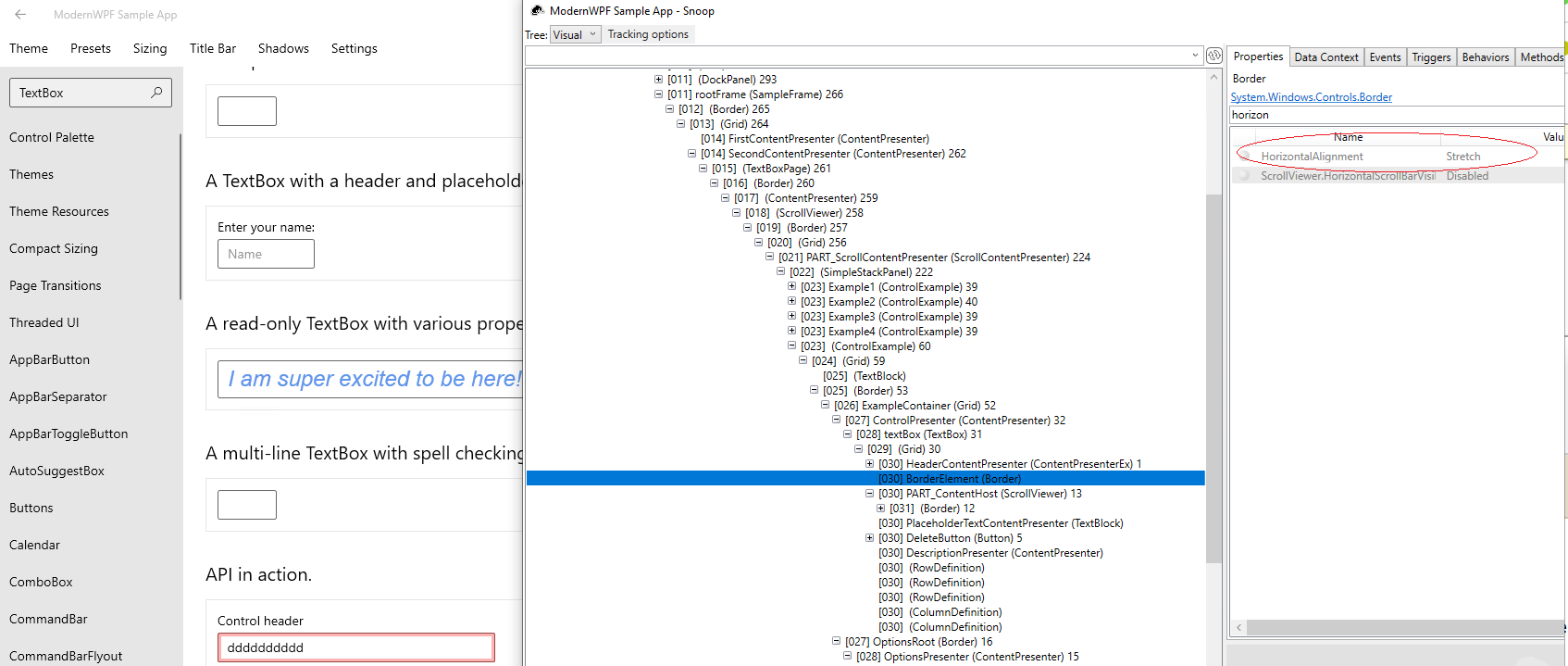
Task: Click the tree vertical scrollbar thumb
Action: click(1213, 379)
